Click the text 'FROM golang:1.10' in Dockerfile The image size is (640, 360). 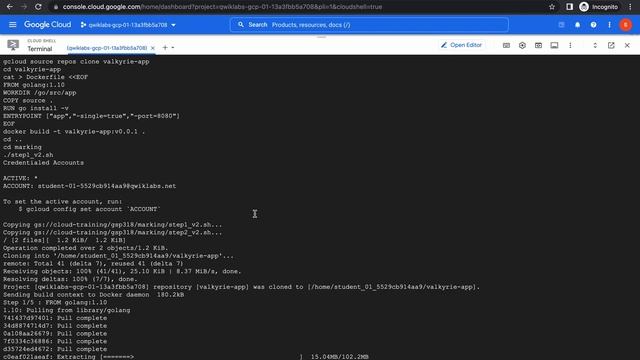tap(33, 85)
